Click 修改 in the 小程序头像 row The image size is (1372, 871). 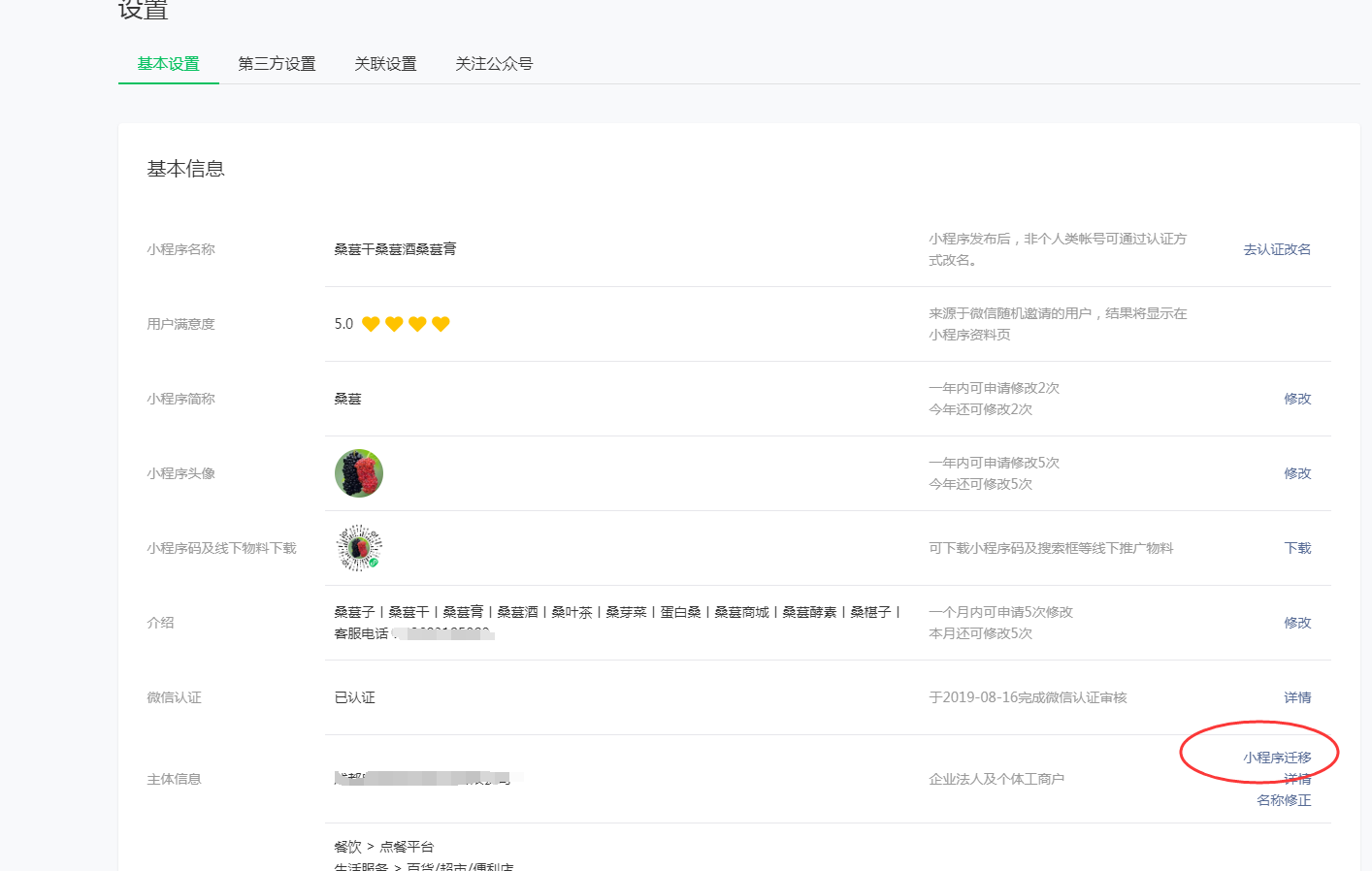coord(1297,473)
